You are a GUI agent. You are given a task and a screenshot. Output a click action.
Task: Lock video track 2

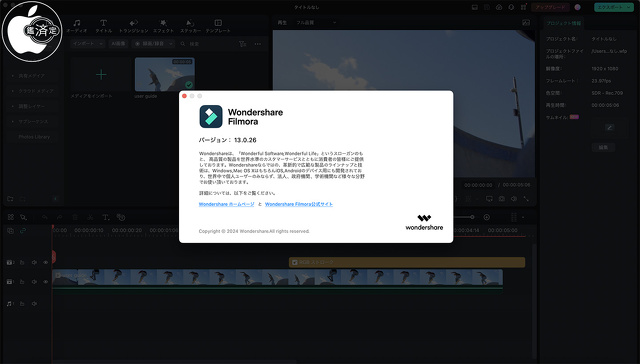click(22, 262)
